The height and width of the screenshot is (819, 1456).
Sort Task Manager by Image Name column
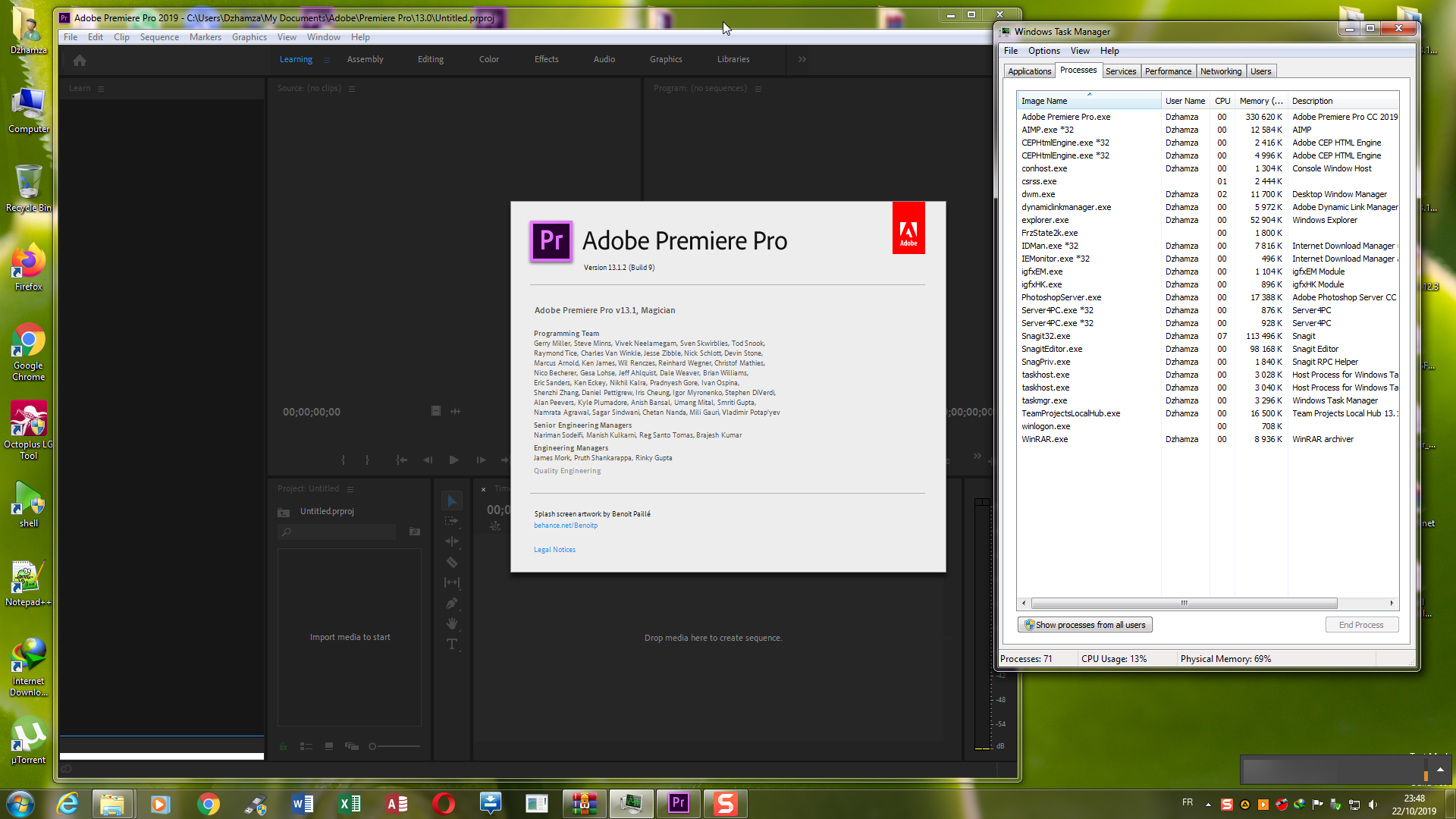point(1089,101)
